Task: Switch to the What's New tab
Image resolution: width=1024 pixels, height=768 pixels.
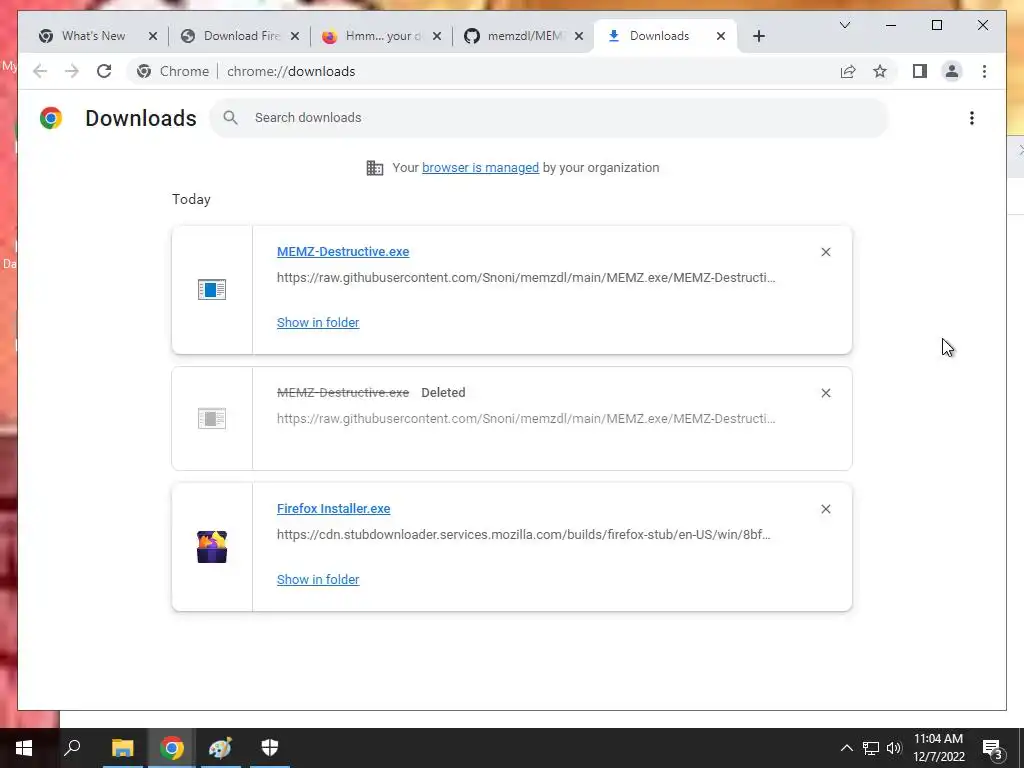Action: tap(93, 36)
